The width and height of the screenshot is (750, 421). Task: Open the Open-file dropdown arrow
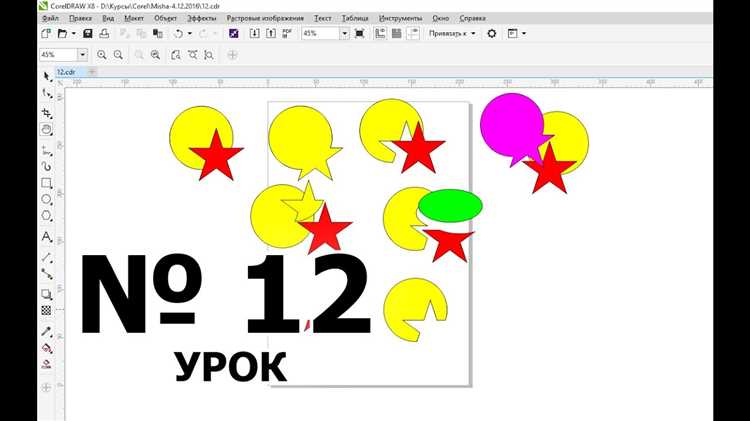point(74,33)
